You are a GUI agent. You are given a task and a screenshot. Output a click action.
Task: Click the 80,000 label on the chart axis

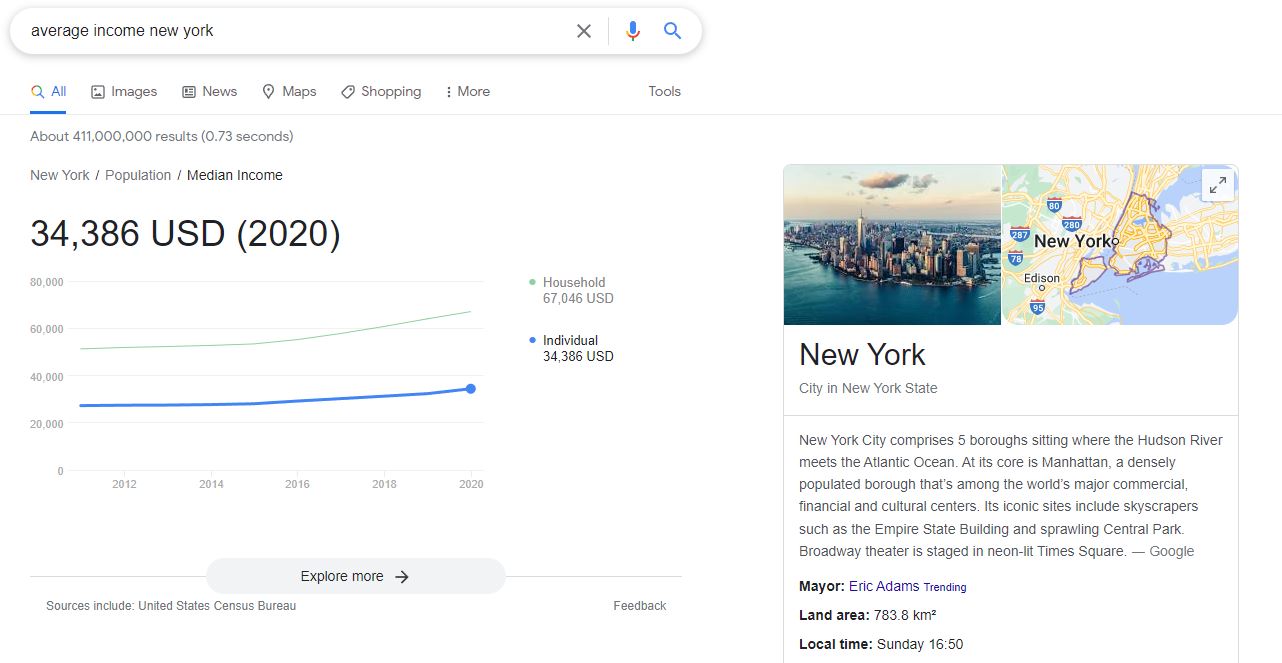tap(47, 283)
